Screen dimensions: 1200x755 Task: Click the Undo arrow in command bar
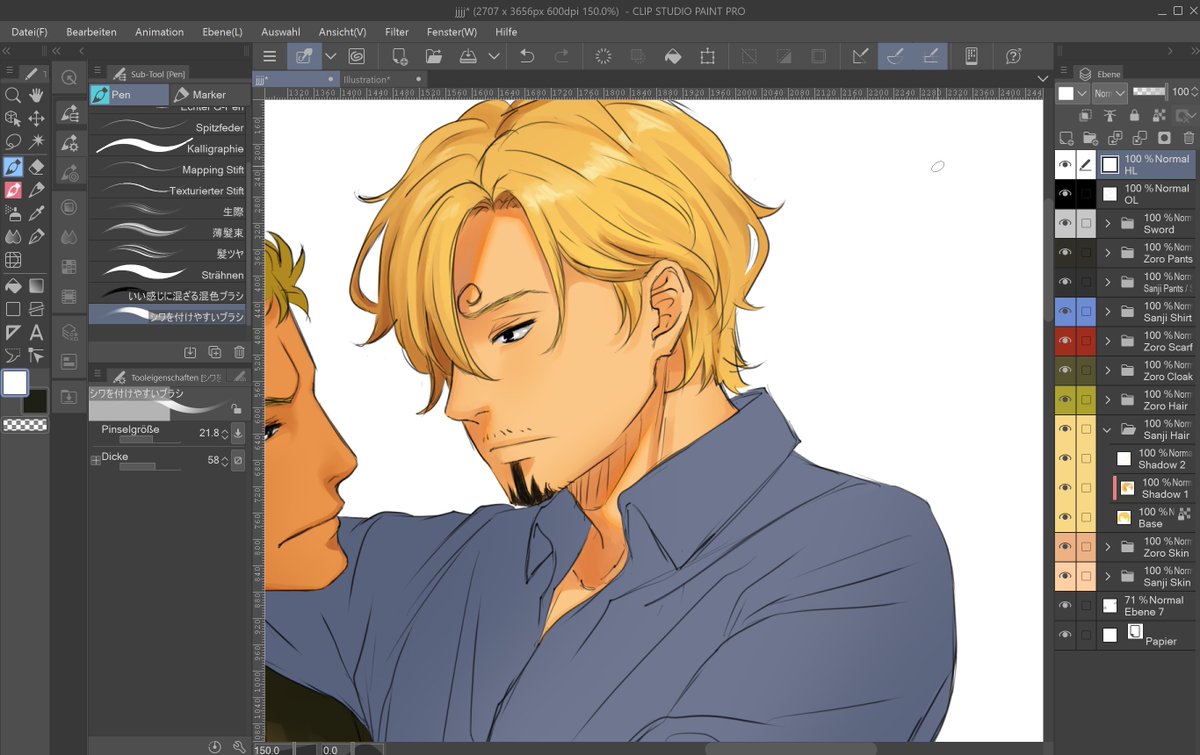pos(528,56)
